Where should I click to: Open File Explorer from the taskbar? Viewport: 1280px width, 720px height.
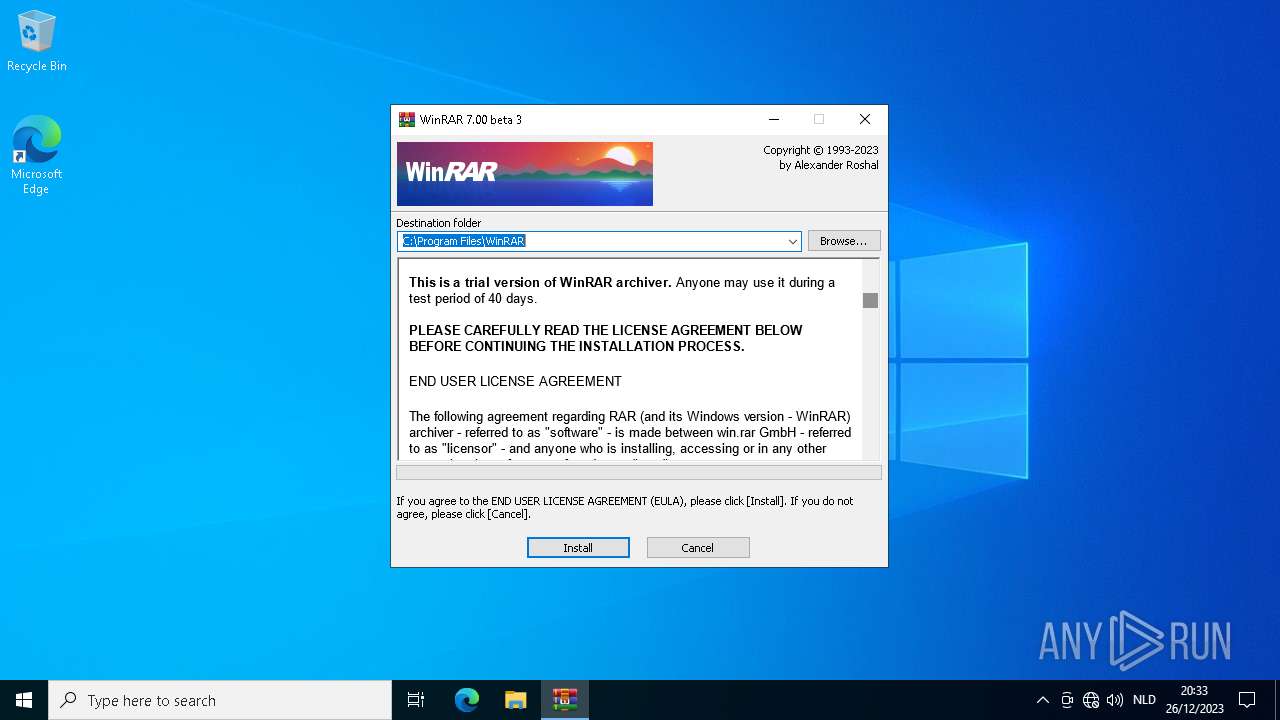point(516,700)
